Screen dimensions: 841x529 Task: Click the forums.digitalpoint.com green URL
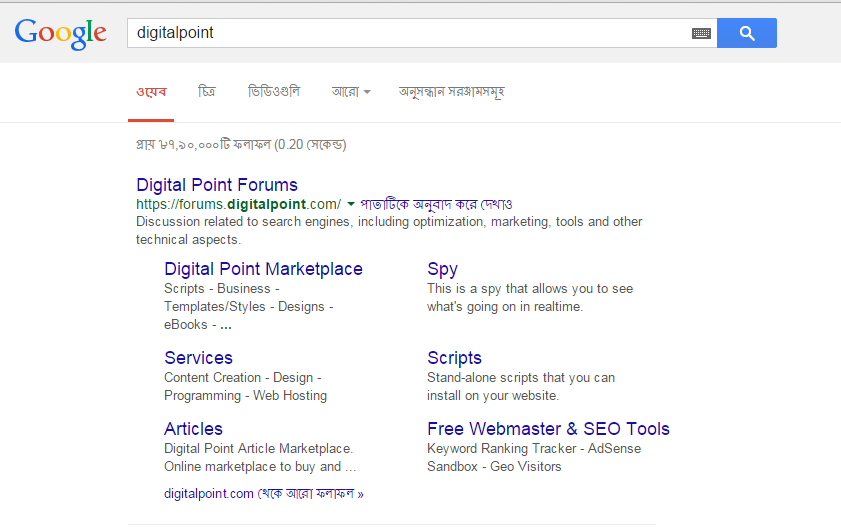(x=238, y=204)
